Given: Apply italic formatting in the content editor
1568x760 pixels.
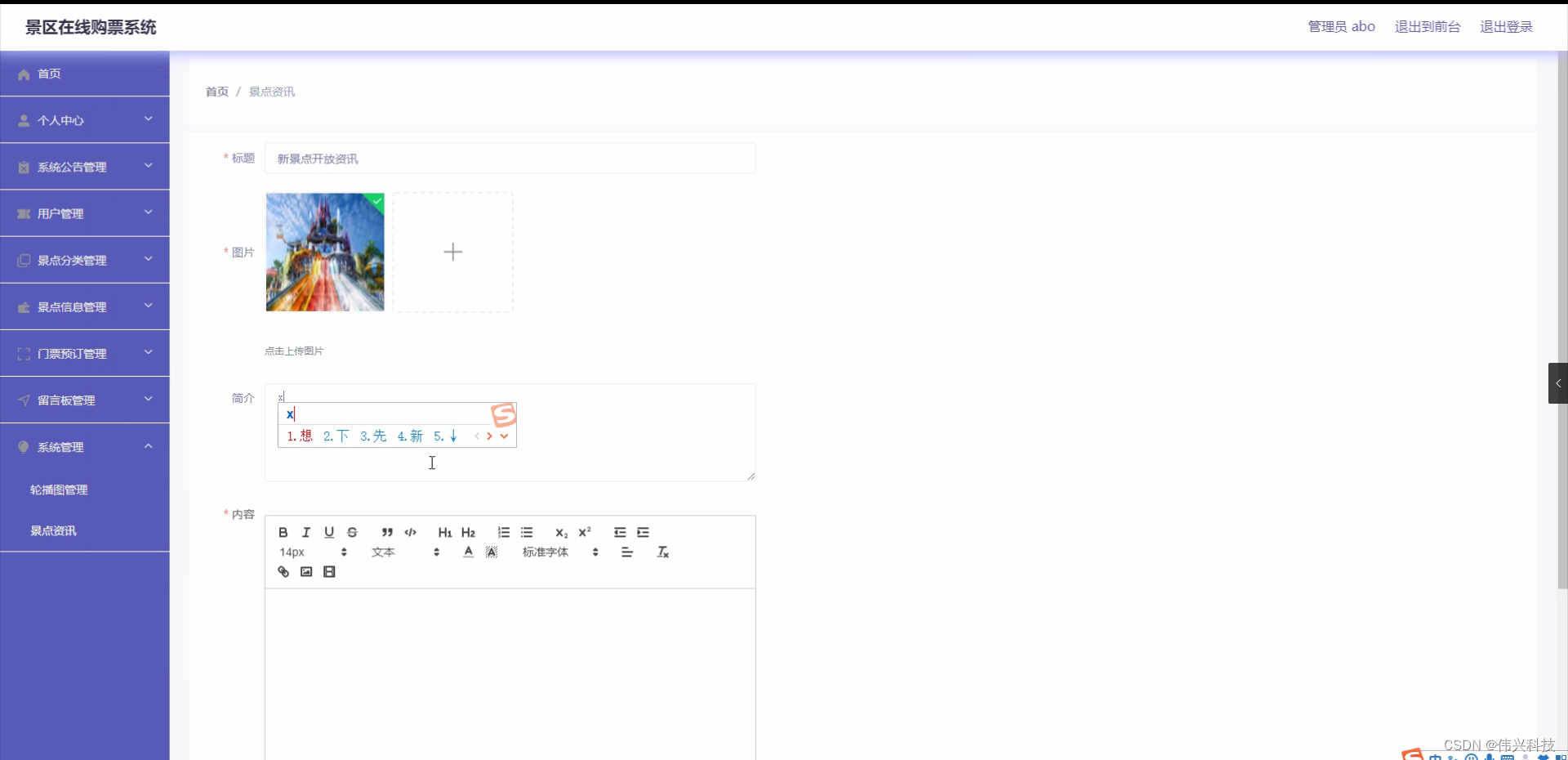Looking at the screenshot, I should [305, 532].
